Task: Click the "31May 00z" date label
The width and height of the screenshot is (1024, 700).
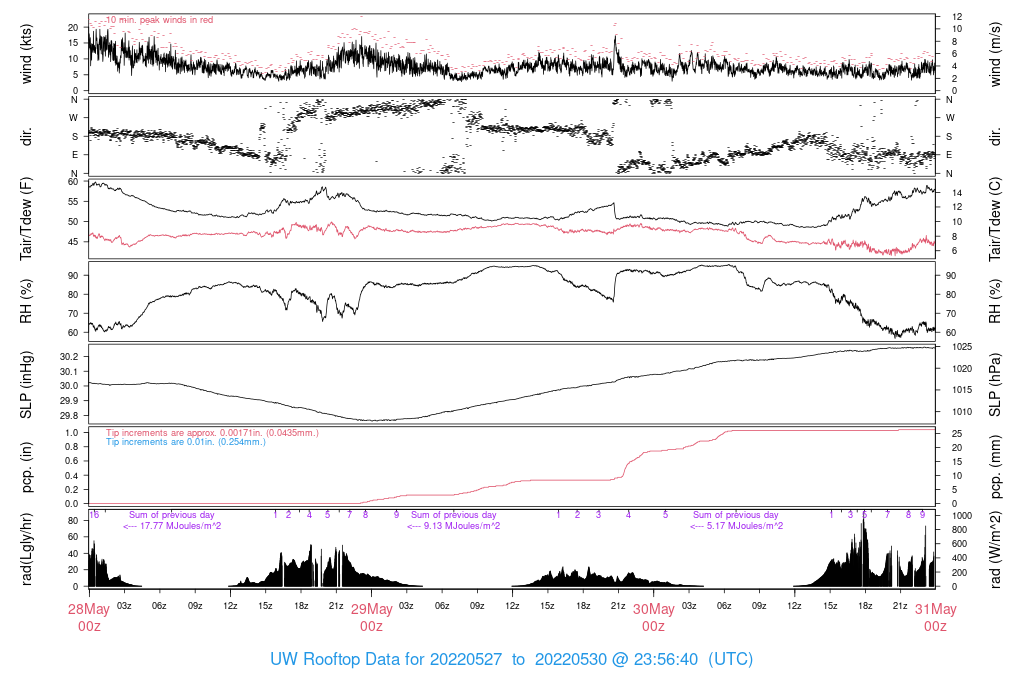Action: (936, 618)
